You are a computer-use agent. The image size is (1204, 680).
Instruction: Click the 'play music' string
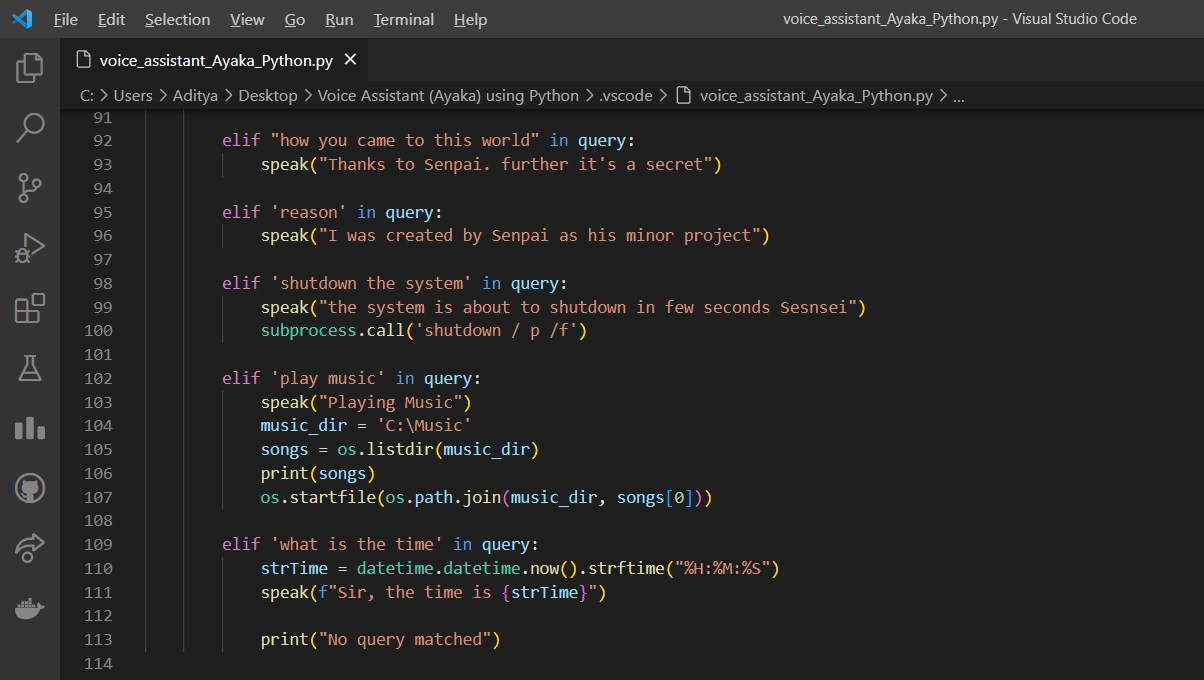328,379
